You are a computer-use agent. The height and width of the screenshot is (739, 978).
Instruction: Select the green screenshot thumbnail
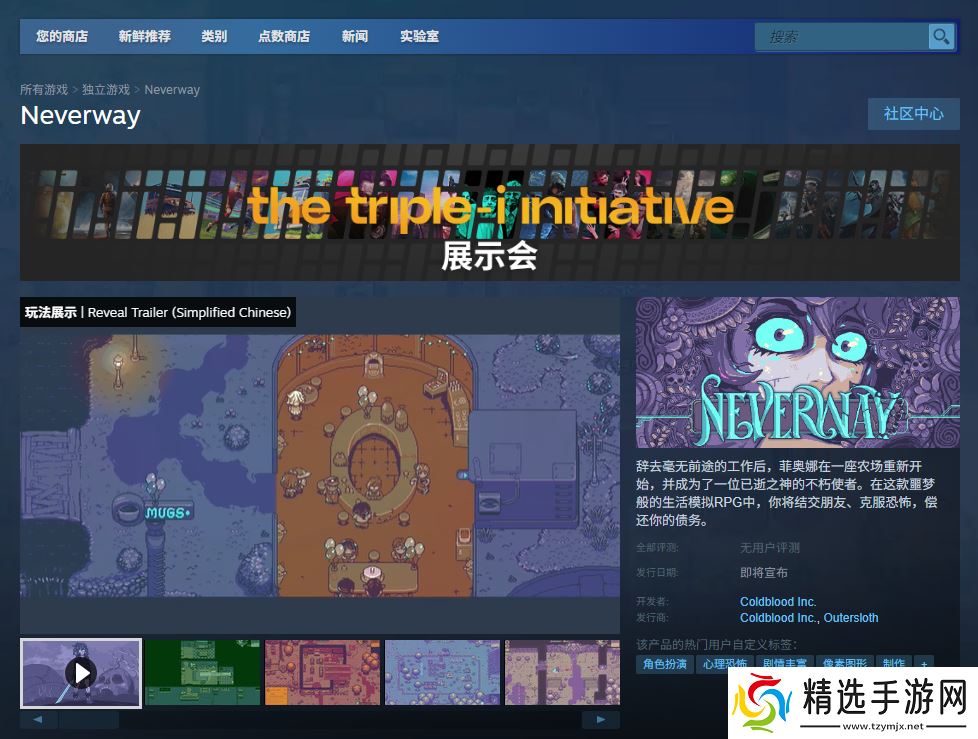point(202,672)
